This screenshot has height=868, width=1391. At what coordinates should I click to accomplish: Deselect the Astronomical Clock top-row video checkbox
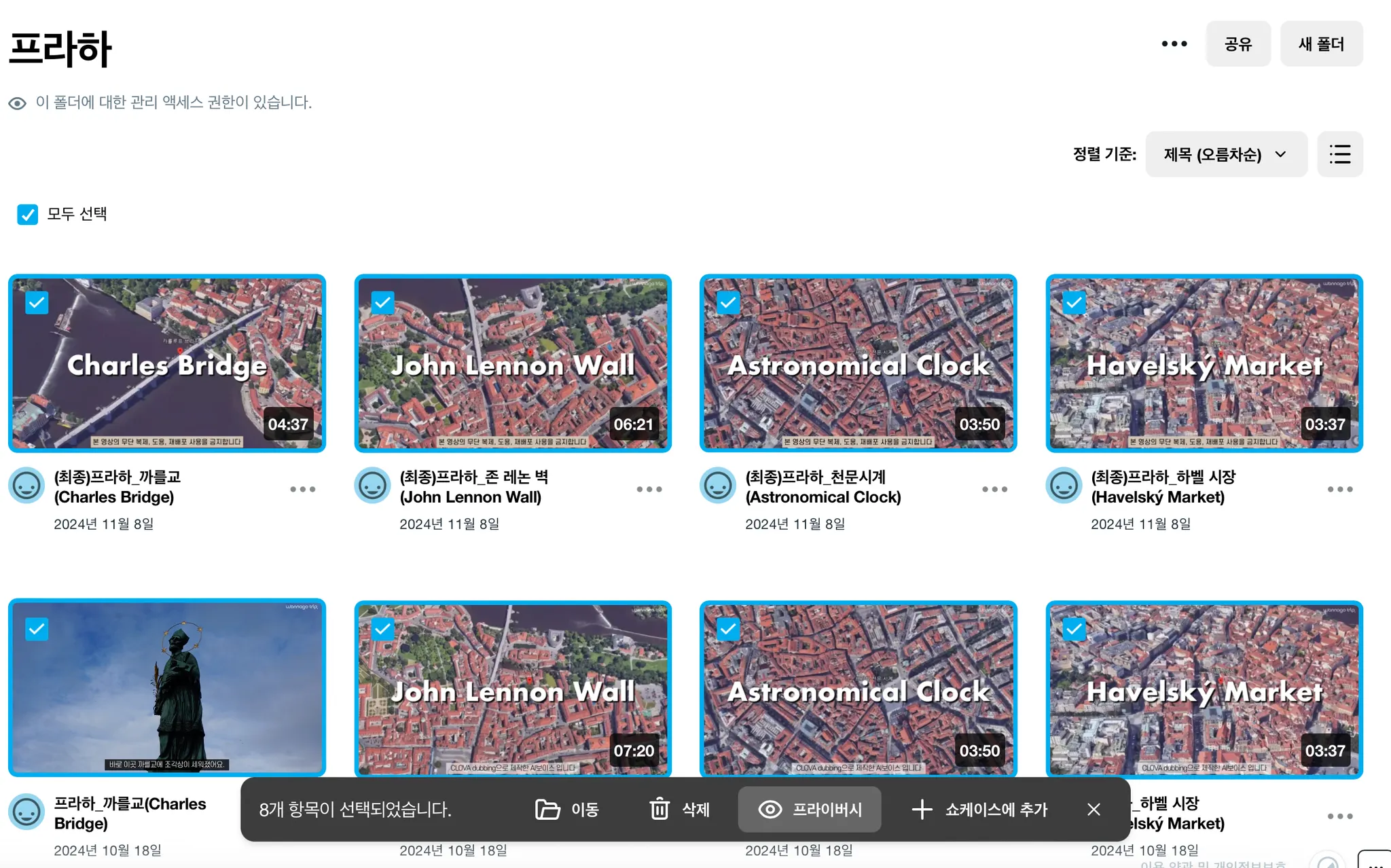click(x=728, y=302)
